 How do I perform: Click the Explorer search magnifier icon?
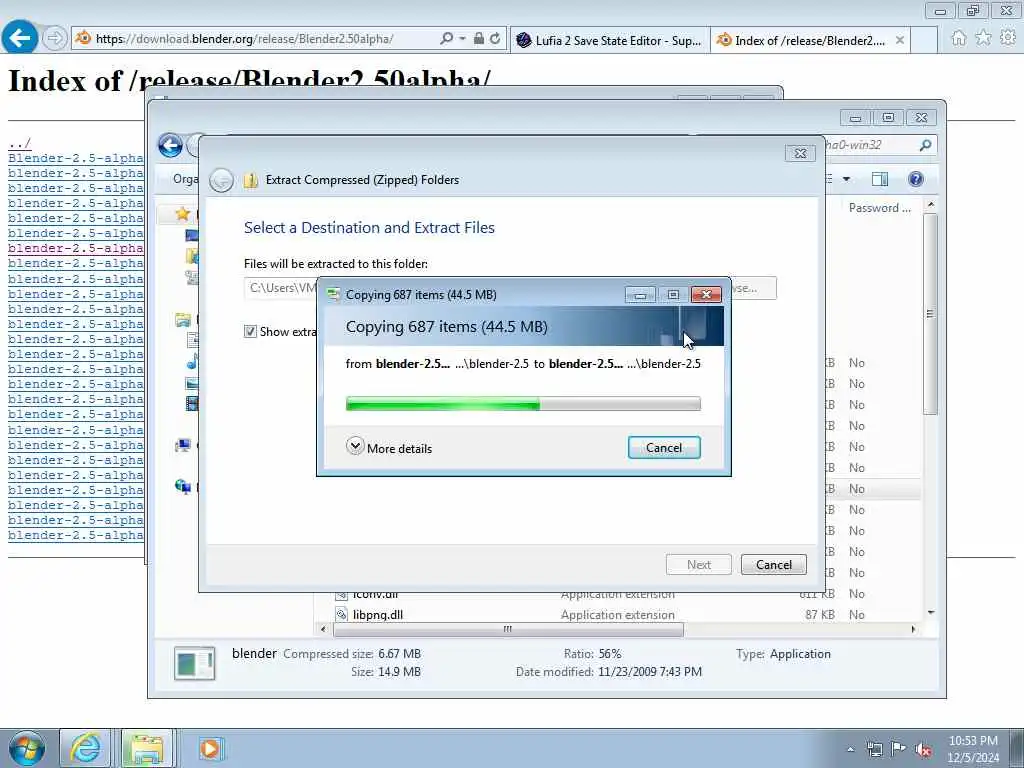925,145
